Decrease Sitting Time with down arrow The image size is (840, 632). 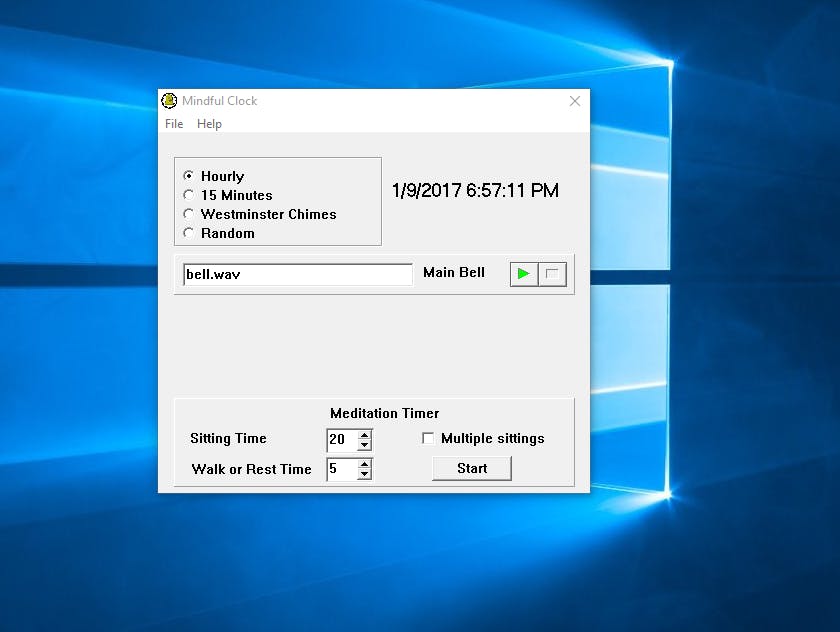point(364,445)
